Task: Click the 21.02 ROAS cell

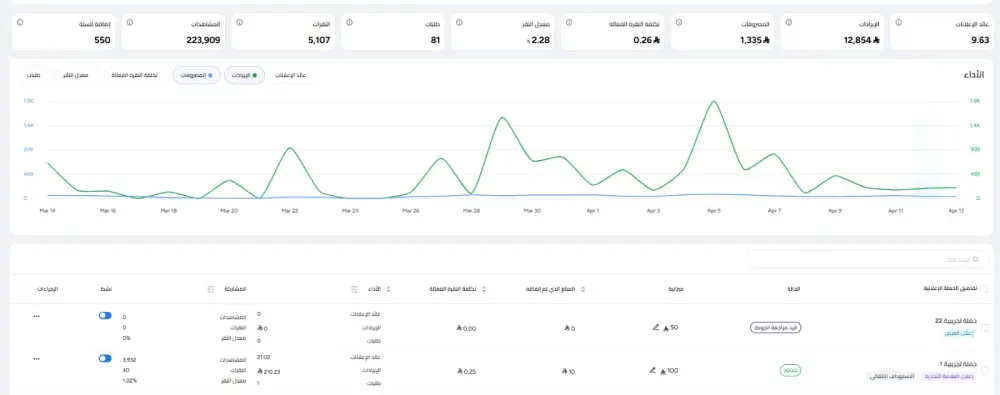Action: [263, 357]
